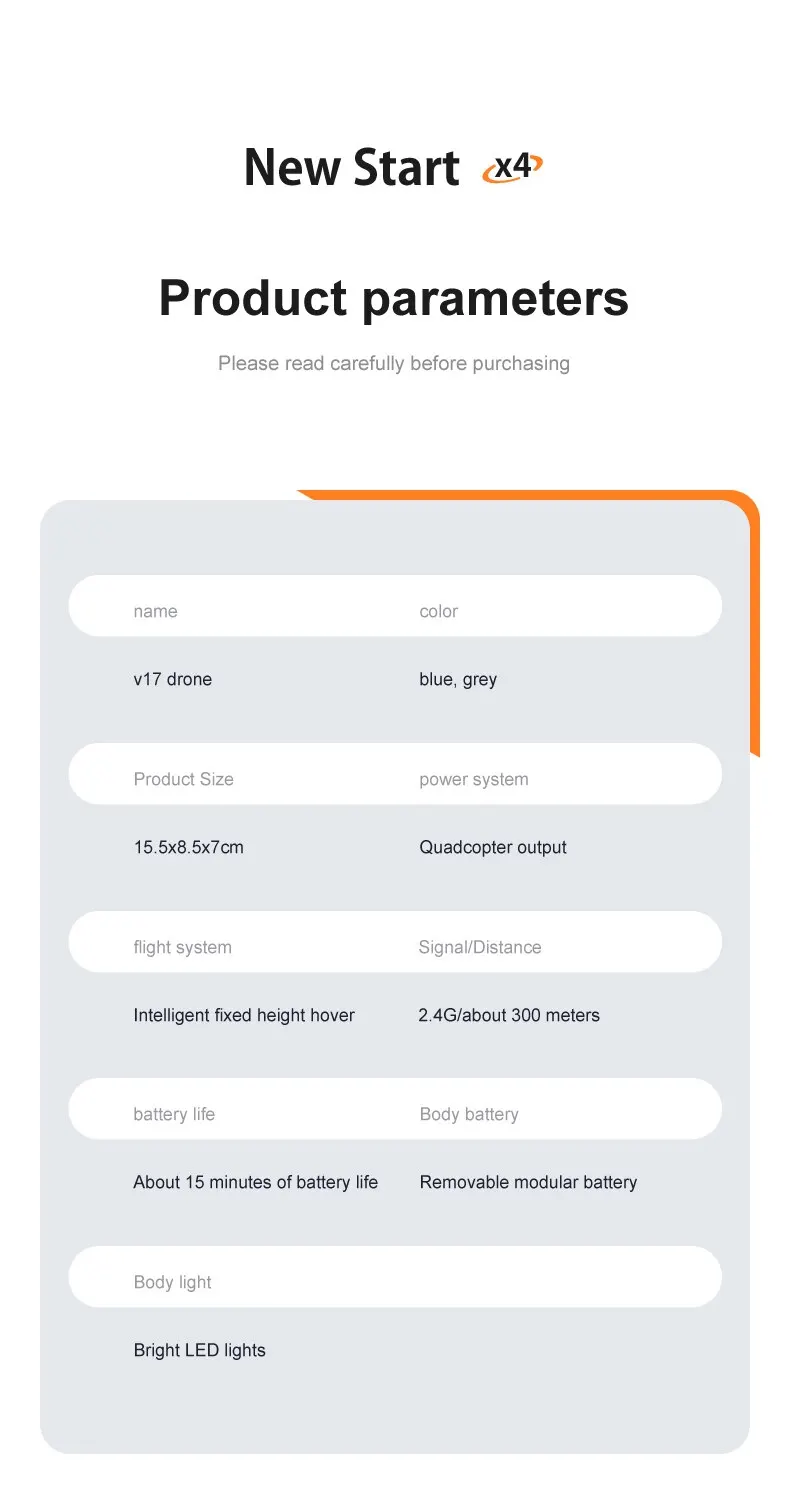Image resolution: width=790 pixels, height=1486 pixels.
Task: Select the "15.5x8.5x7cm" size value
Action: tap(188, 847)
